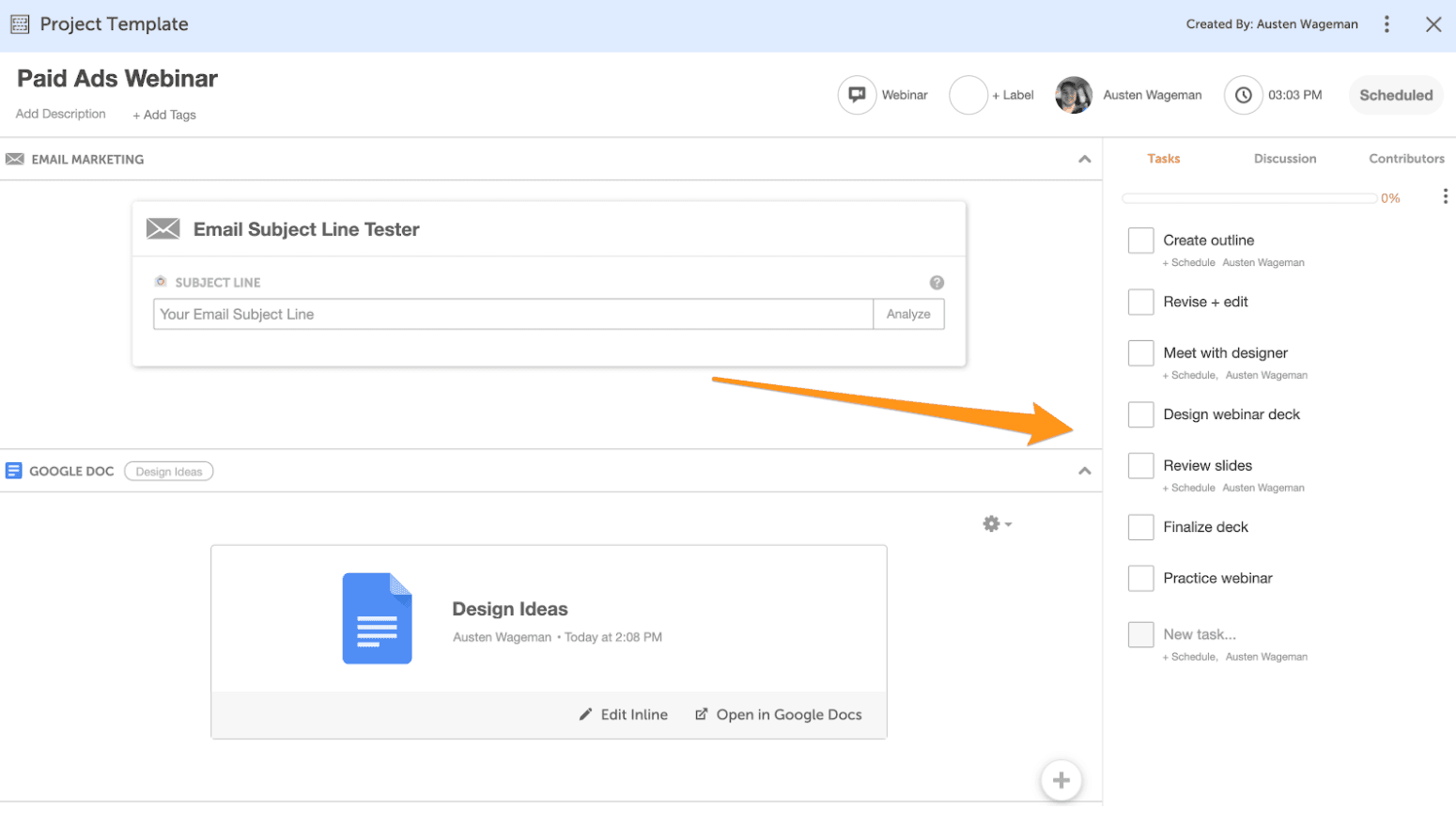Click the Edit Inline text
This screenshot has width=1456, height=825.
click(x=634, y=714)
